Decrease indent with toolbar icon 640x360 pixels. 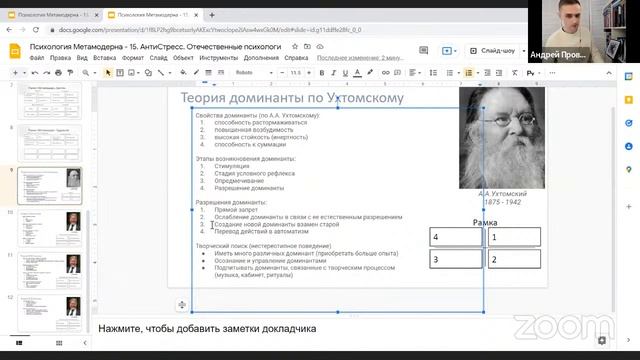487,73
